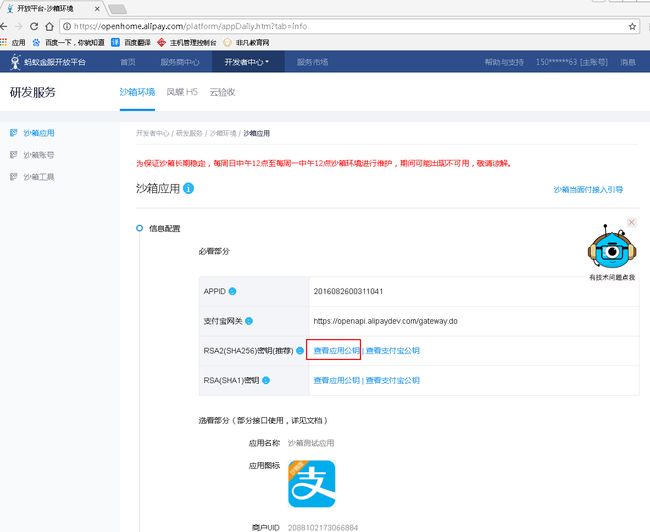Open 消息 in top navigation

(x=628, y=62)
